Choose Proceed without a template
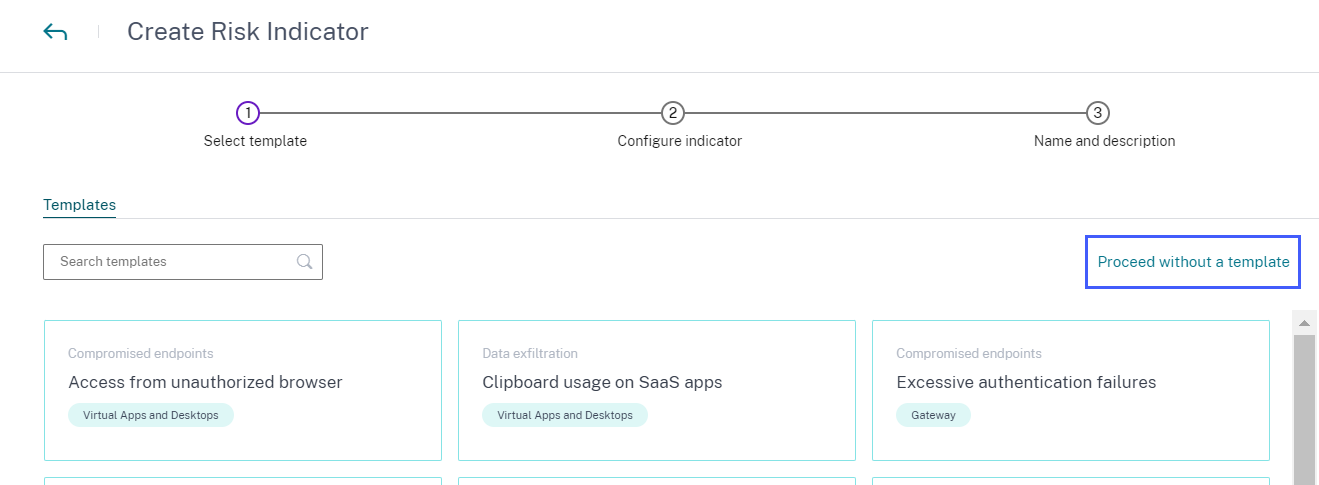1319x485 pixels. click(x=1193, y=262)
